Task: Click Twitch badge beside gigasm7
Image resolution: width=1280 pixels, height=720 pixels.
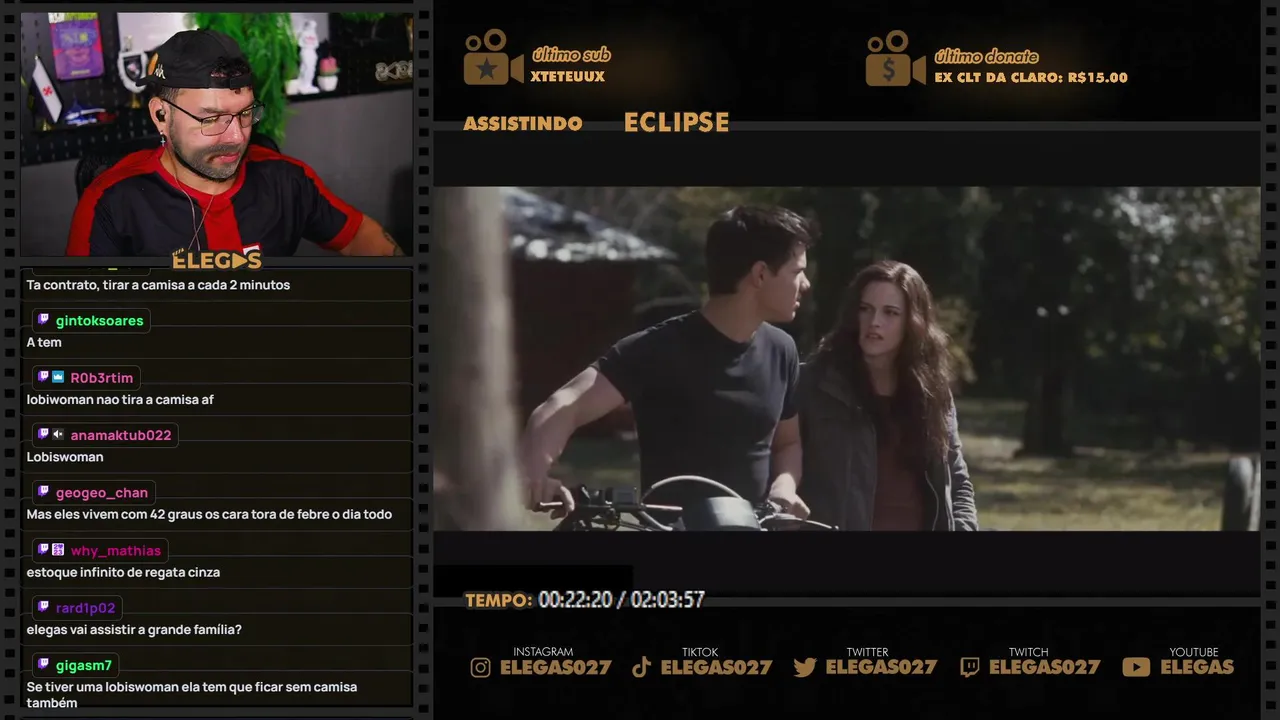Action: (x=43, y=664)
